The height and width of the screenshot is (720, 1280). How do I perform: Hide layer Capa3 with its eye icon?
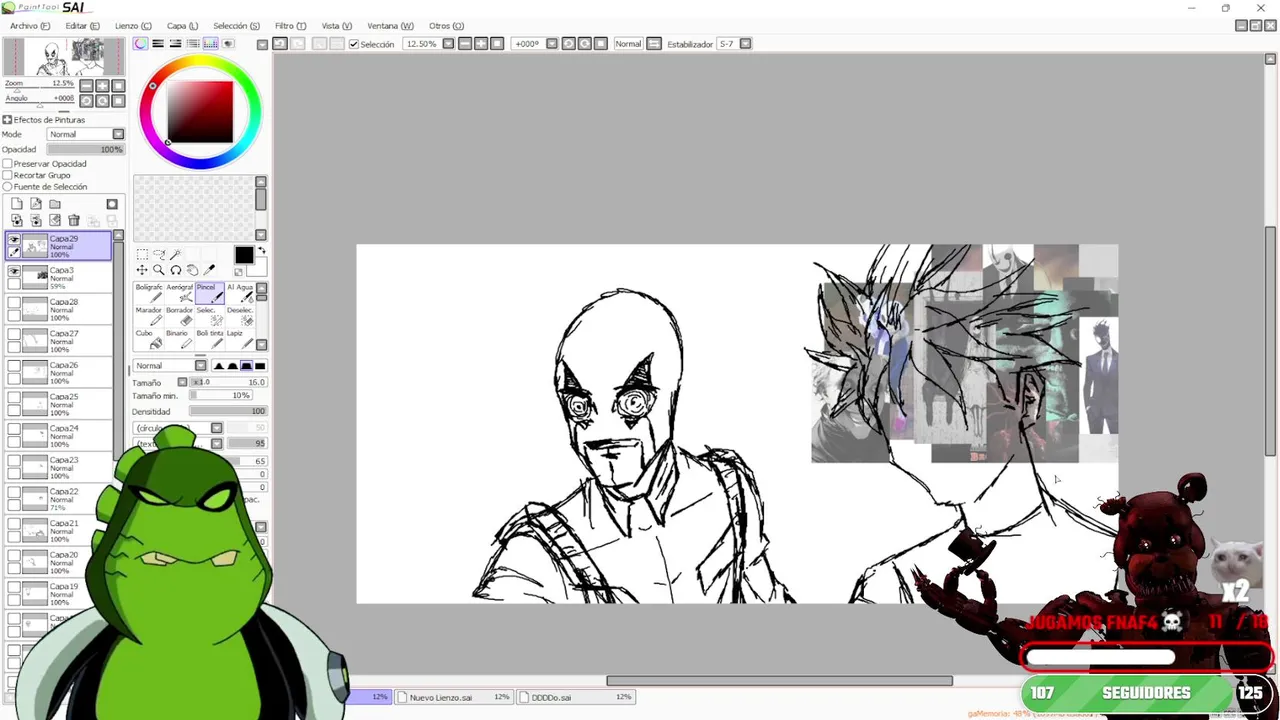[14, 271]
